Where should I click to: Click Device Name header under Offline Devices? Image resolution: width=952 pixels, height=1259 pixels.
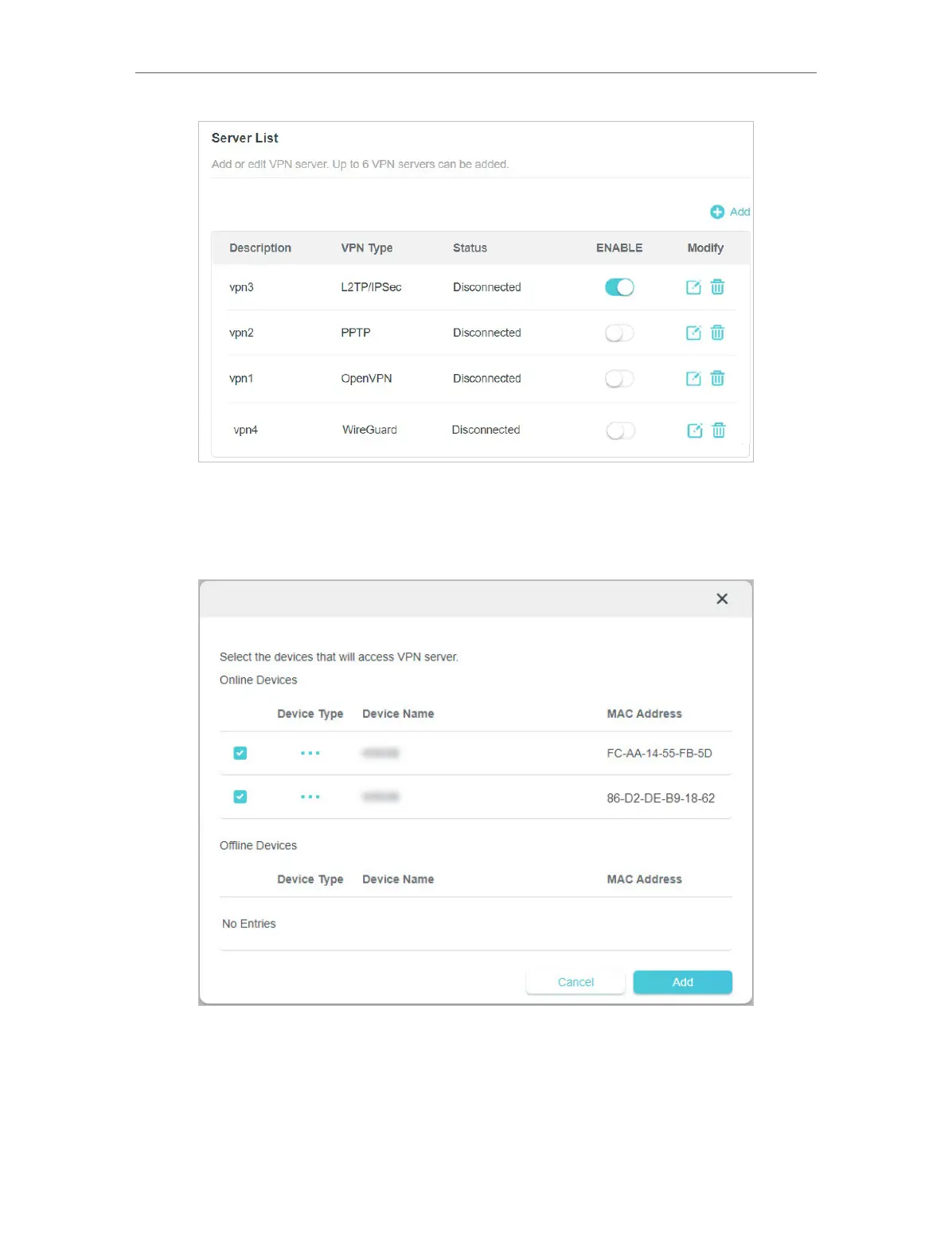[x=398, y=879]
